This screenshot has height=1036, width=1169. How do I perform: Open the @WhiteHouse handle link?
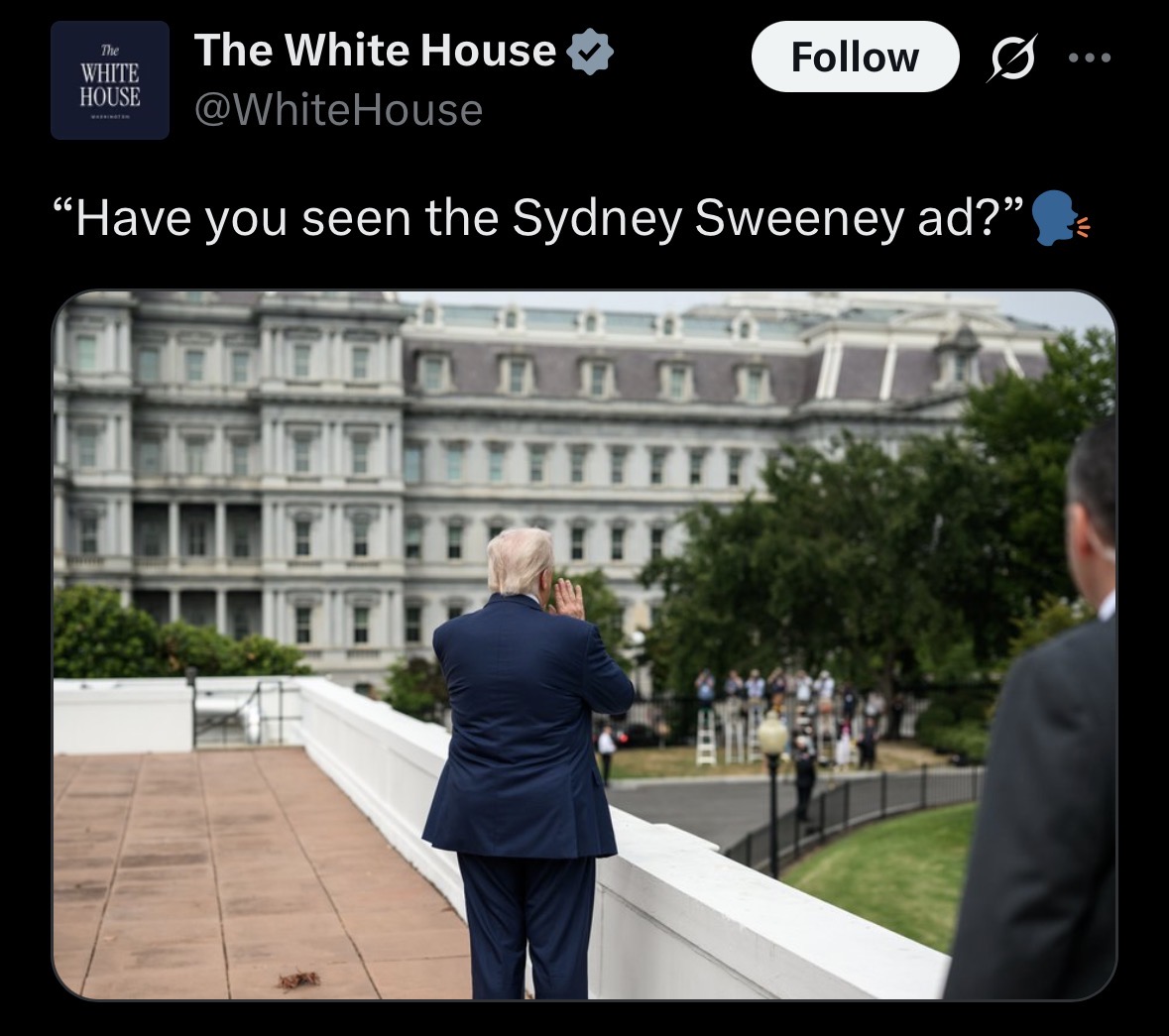click(x=338, y=110)
